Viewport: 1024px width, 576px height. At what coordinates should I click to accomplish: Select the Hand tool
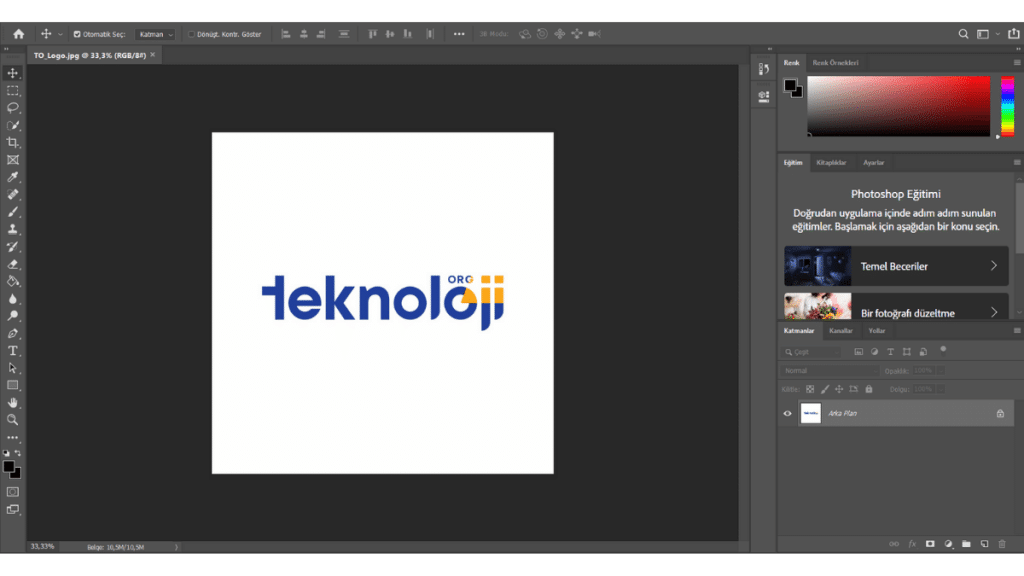click(x=12, y=403)
